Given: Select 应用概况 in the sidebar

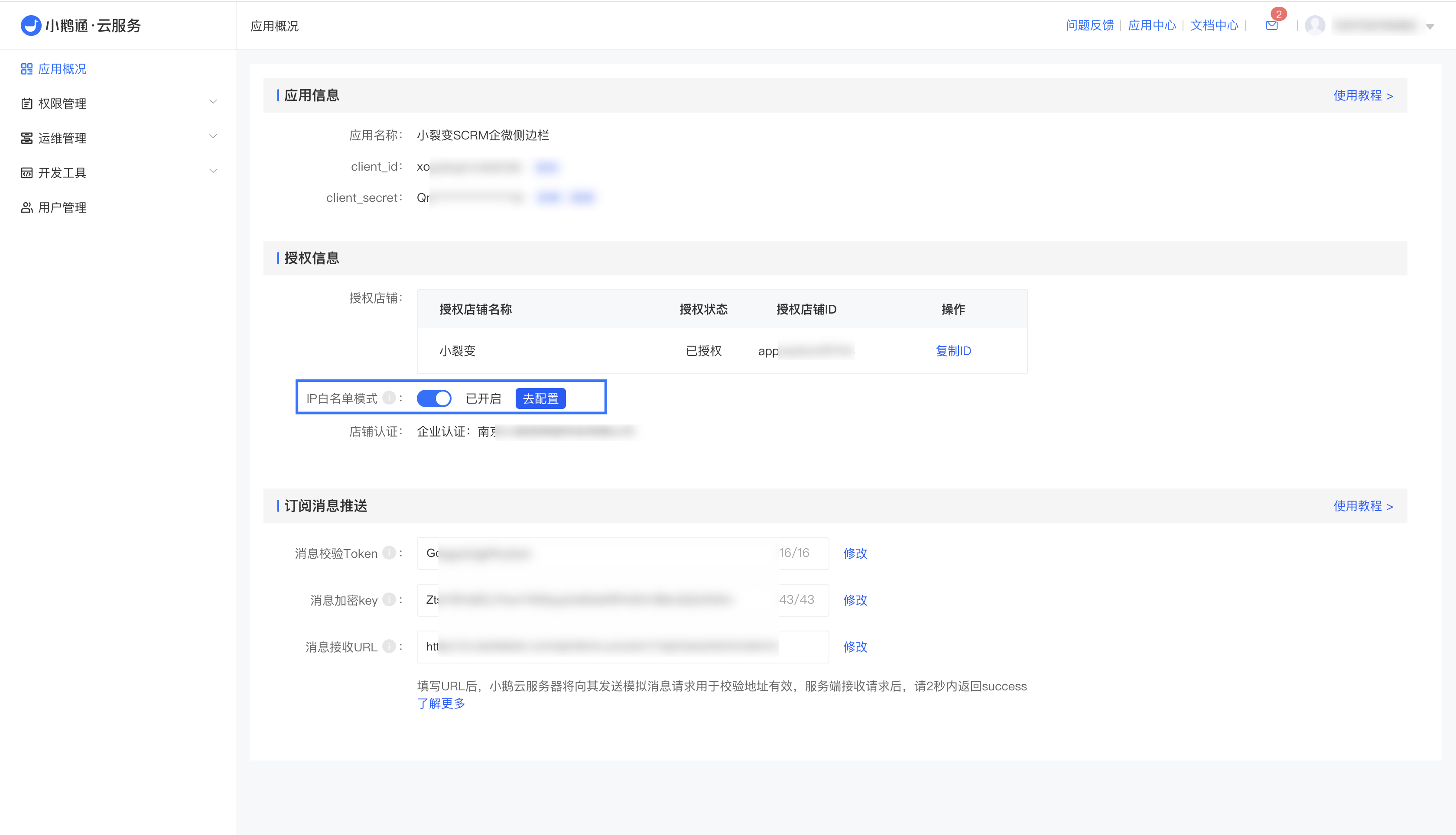Looking at the screenshot, I should [x=62, y=69].
